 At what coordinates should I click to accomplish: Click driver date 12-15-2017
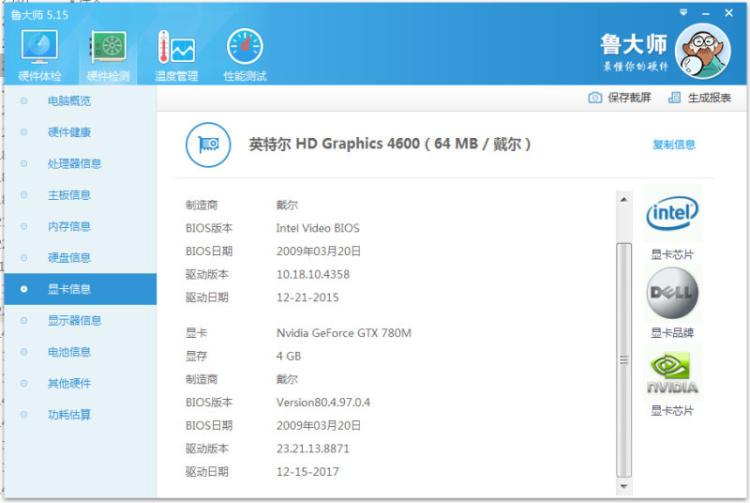[308, 472]
